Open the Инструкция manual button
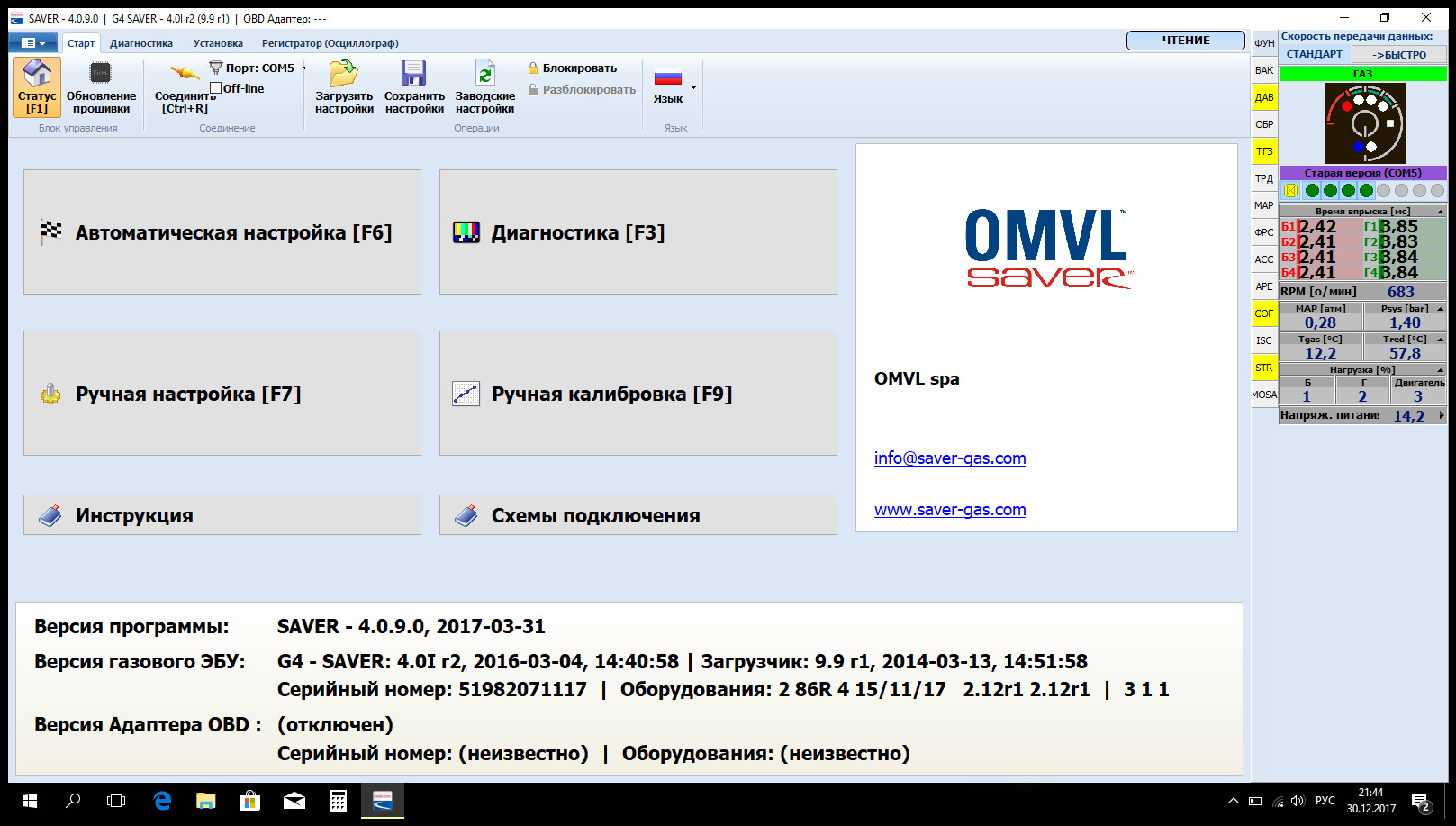The height and width of the screenshot is (826, 1456). [x=222, y=515]
